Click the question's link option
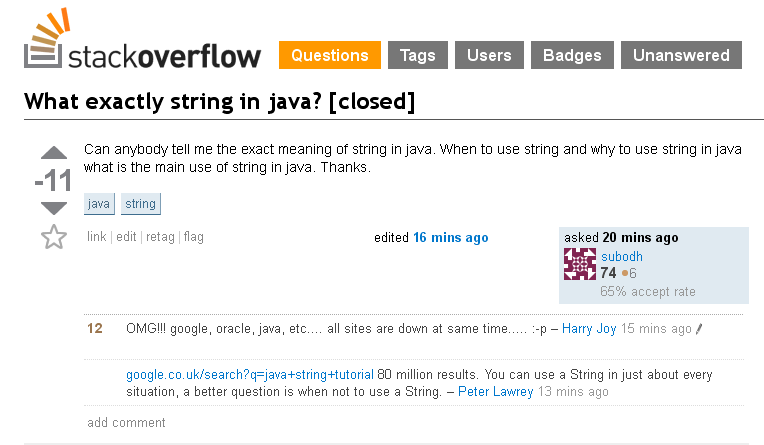This screenshot has width=764, height=445. click(x=96, y=237)
